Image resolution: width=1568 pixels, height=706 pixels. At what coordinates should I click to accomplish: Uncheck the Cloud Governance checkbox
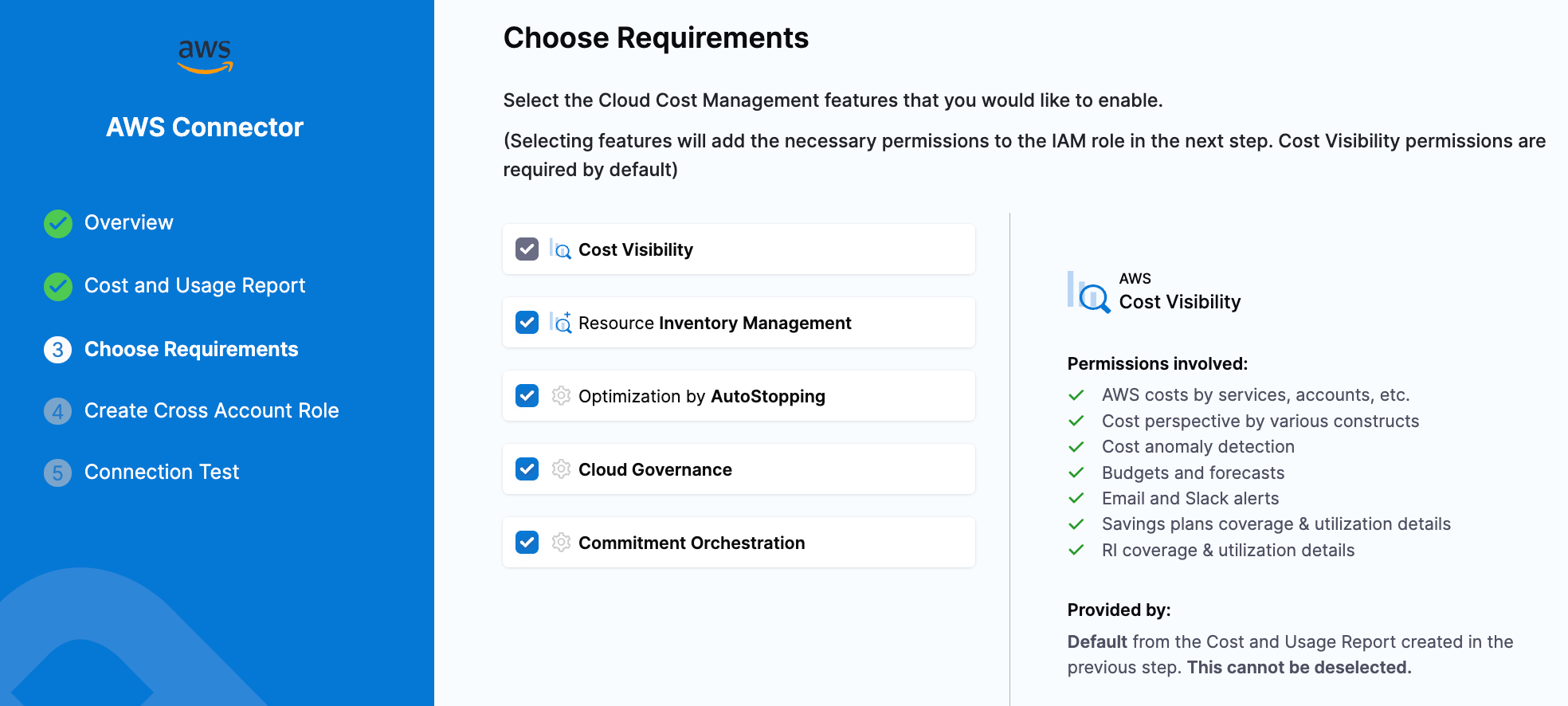527,469
